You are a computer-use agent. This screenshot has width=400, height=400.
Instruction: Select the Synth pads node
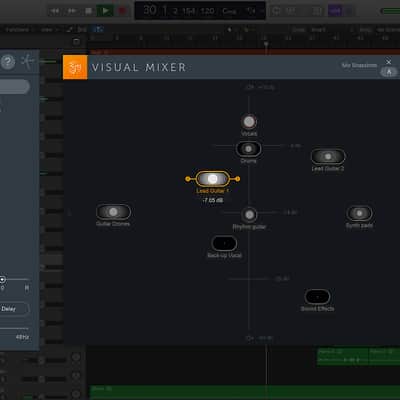tap(359, 213)
